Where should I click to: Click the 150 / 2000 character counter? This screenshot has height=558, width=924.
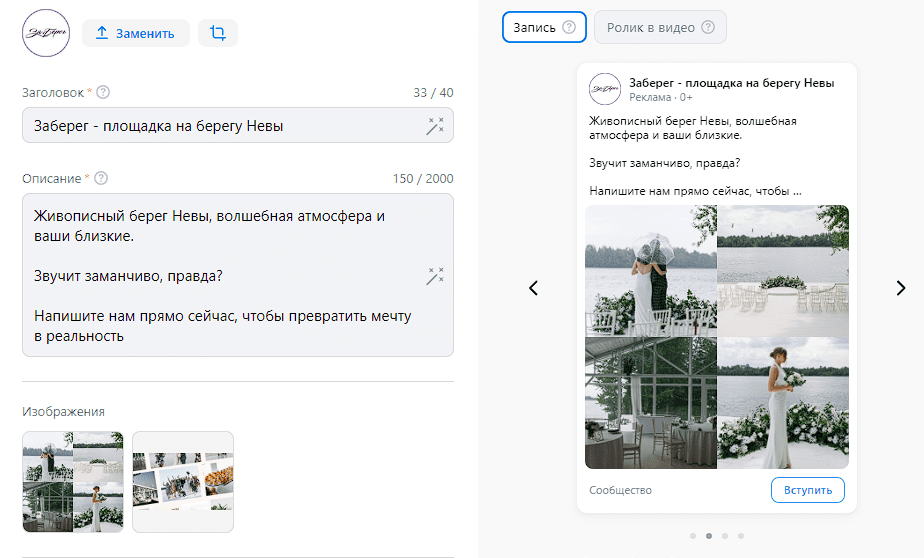click(423, 179)
